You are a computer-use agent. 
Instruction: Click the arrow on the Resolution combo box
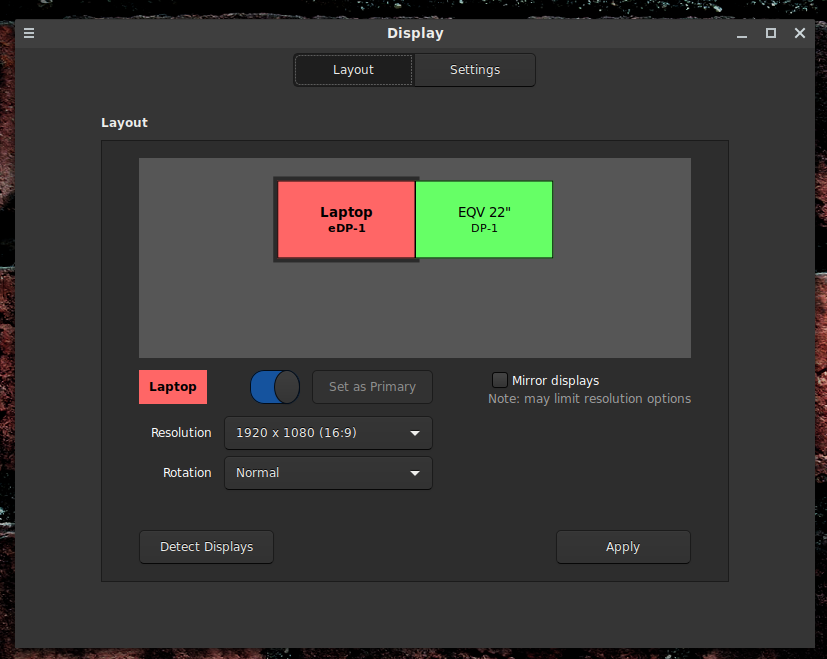(415, 433)
